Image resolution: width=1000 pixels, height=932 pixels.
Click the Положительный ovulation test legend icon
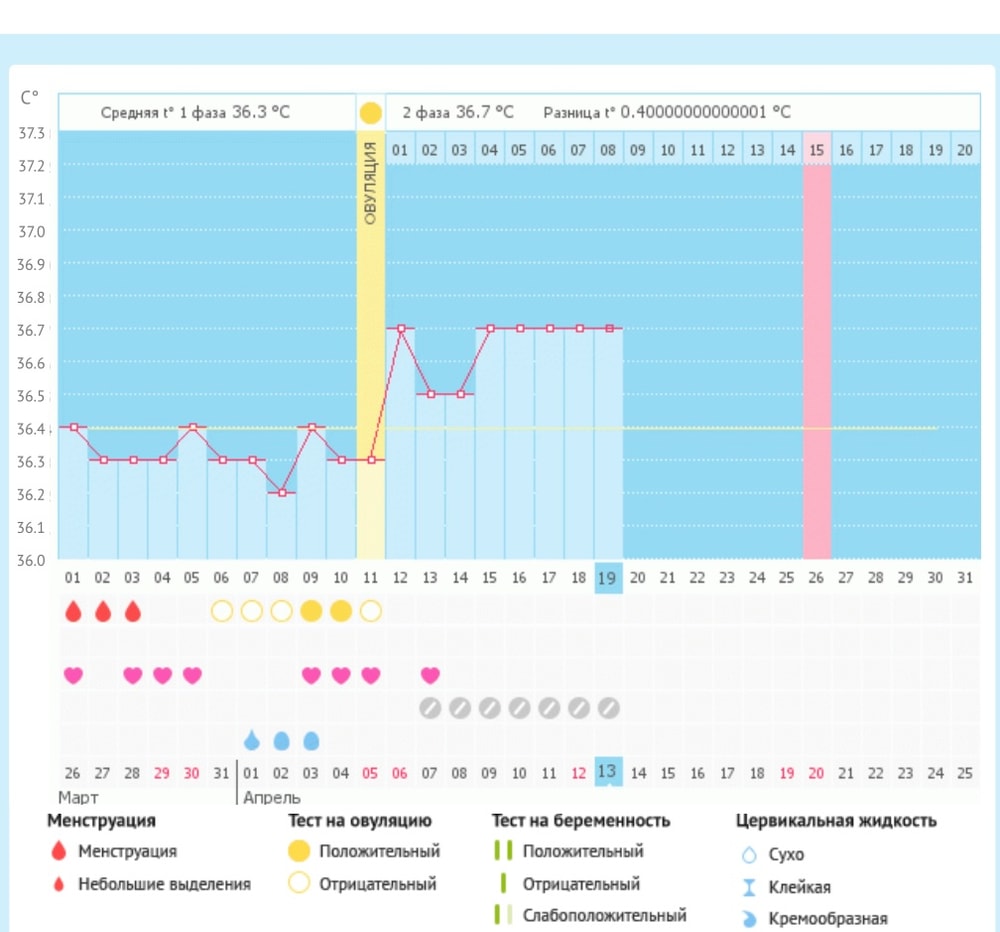click(x=299, y=852)
